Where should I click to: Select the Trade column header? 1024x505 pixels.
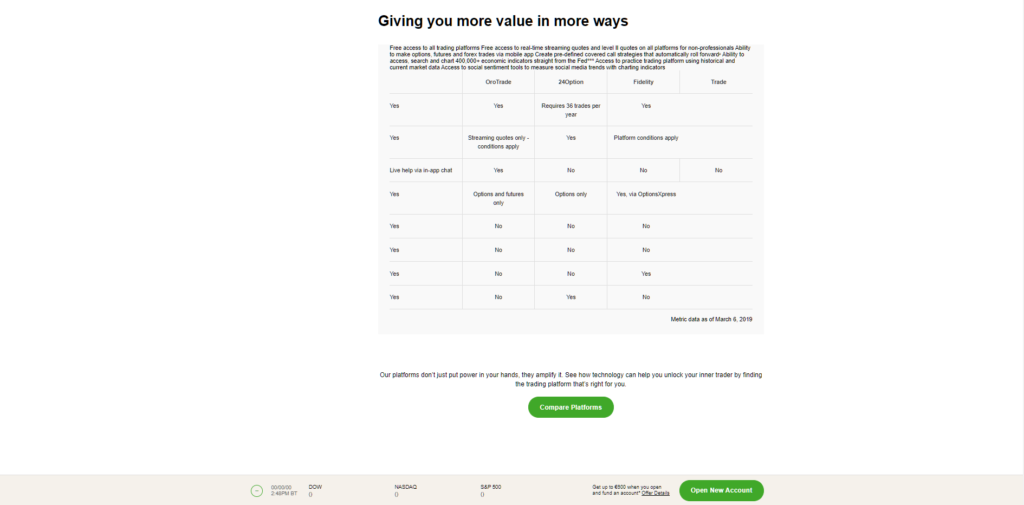coord(718,82)
